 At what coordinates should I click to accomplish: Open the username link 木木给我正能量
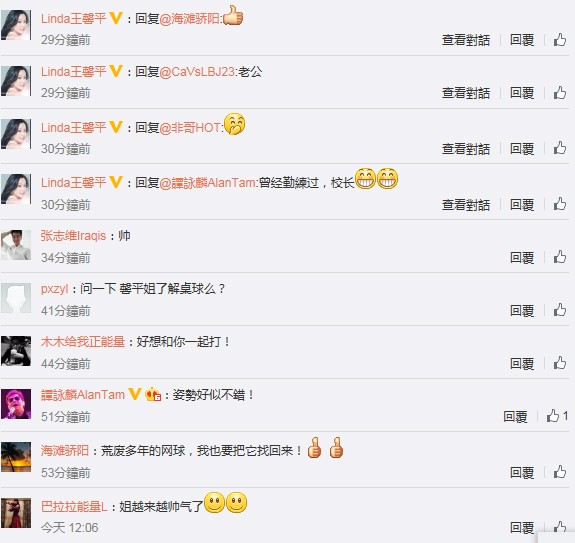(83, 342)
